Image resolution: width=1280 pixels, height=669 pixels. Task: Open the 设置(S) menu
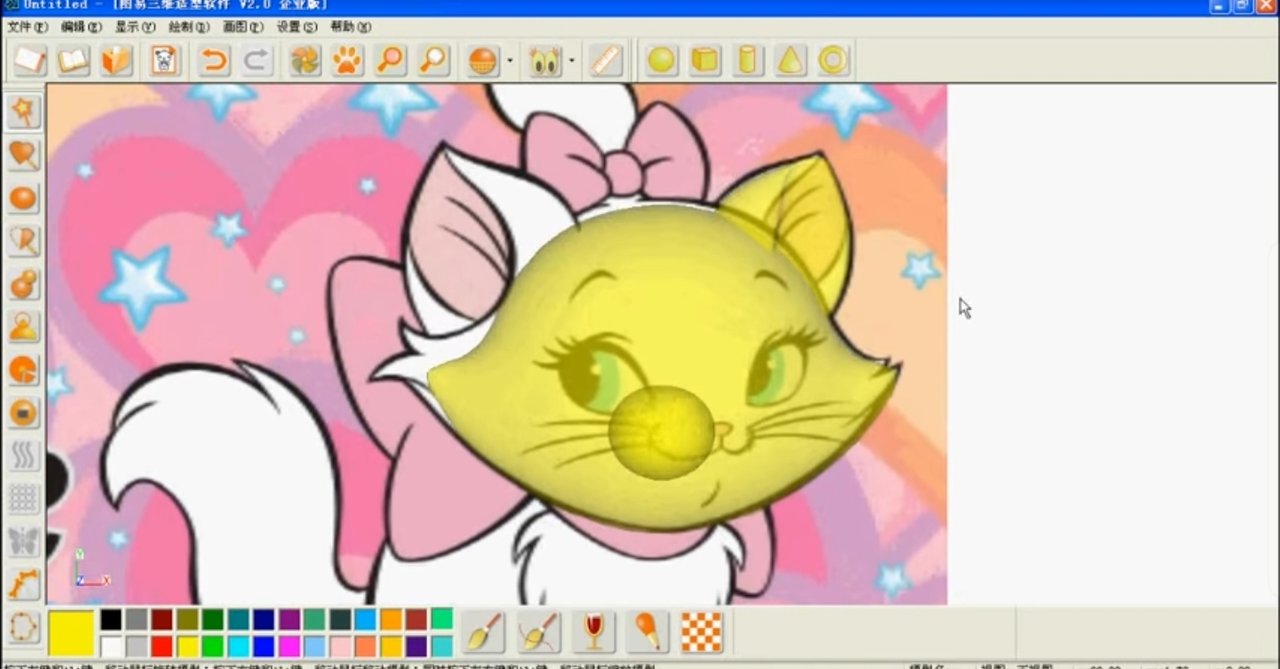tap(297, 27)
